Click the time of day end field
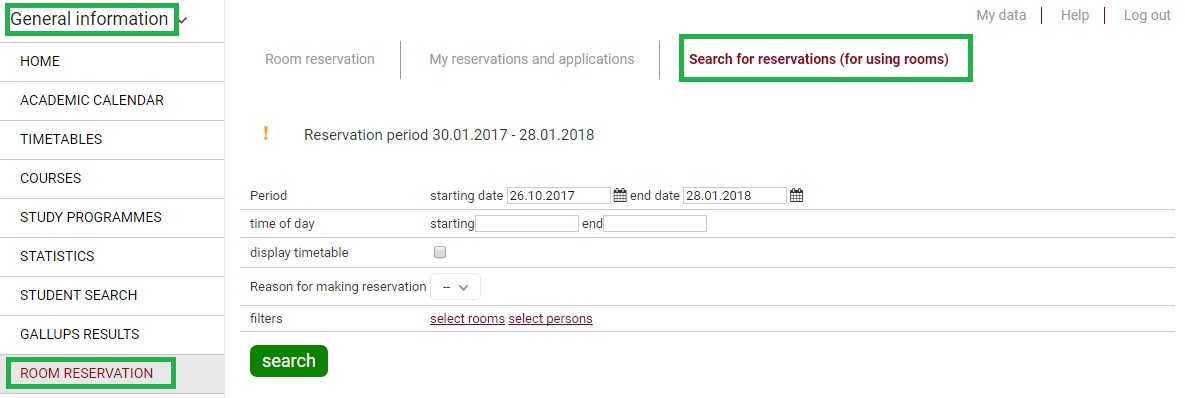The image size is (1185, 398). [x=655, y=224]
